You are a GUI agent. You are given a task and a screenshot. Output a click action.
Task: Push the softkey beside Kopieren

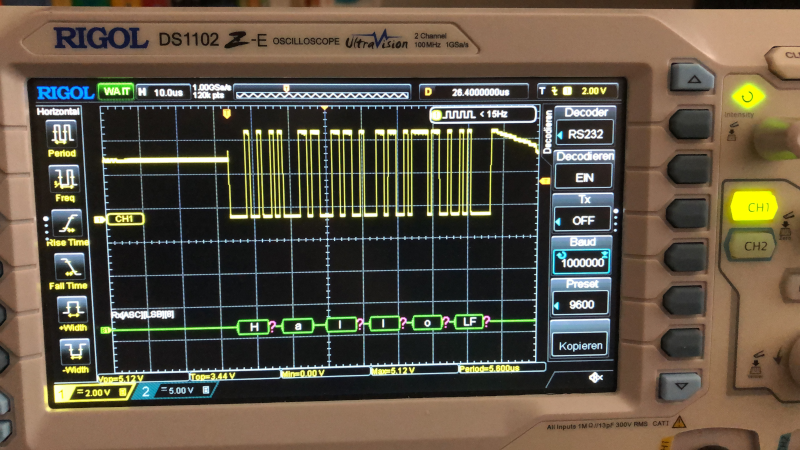pyautogui.click(x=682, y=342)
